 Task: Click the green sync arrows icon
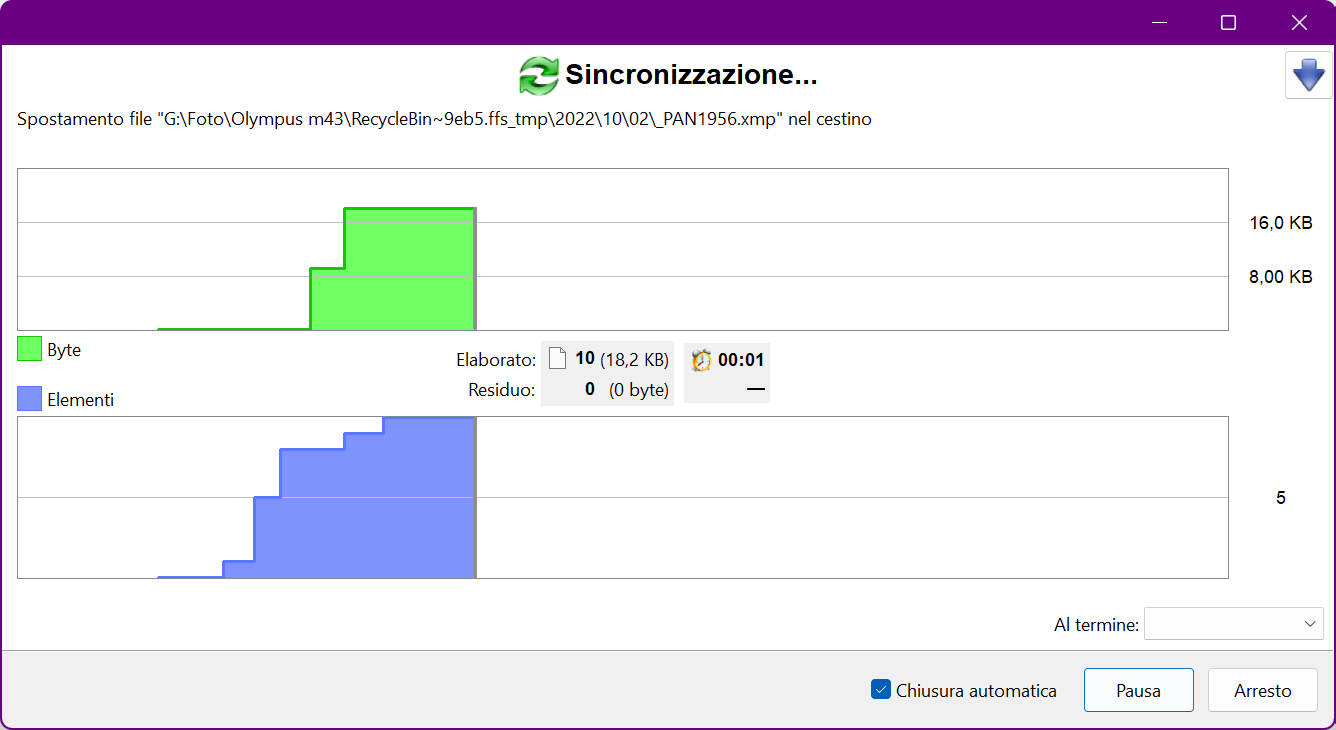tap(536, 74)
